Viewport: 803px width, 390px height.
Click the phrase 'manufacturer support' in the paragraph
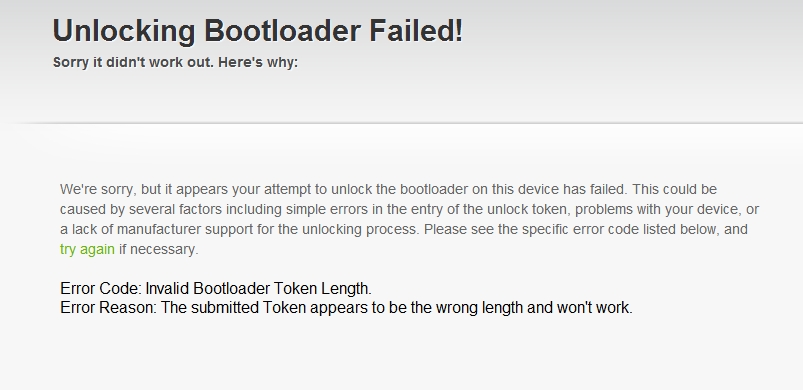[185, 229]
